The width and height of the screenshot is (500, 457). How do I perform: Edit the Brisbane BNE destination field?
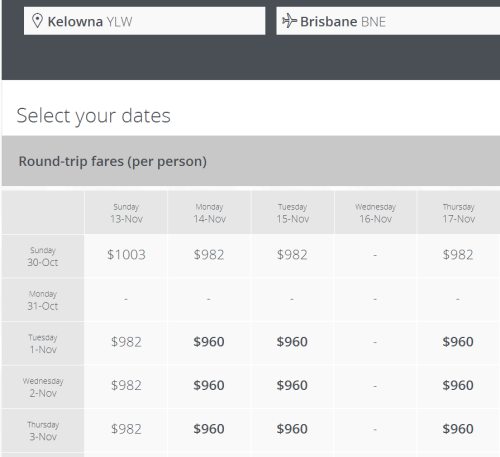[388, 21]
